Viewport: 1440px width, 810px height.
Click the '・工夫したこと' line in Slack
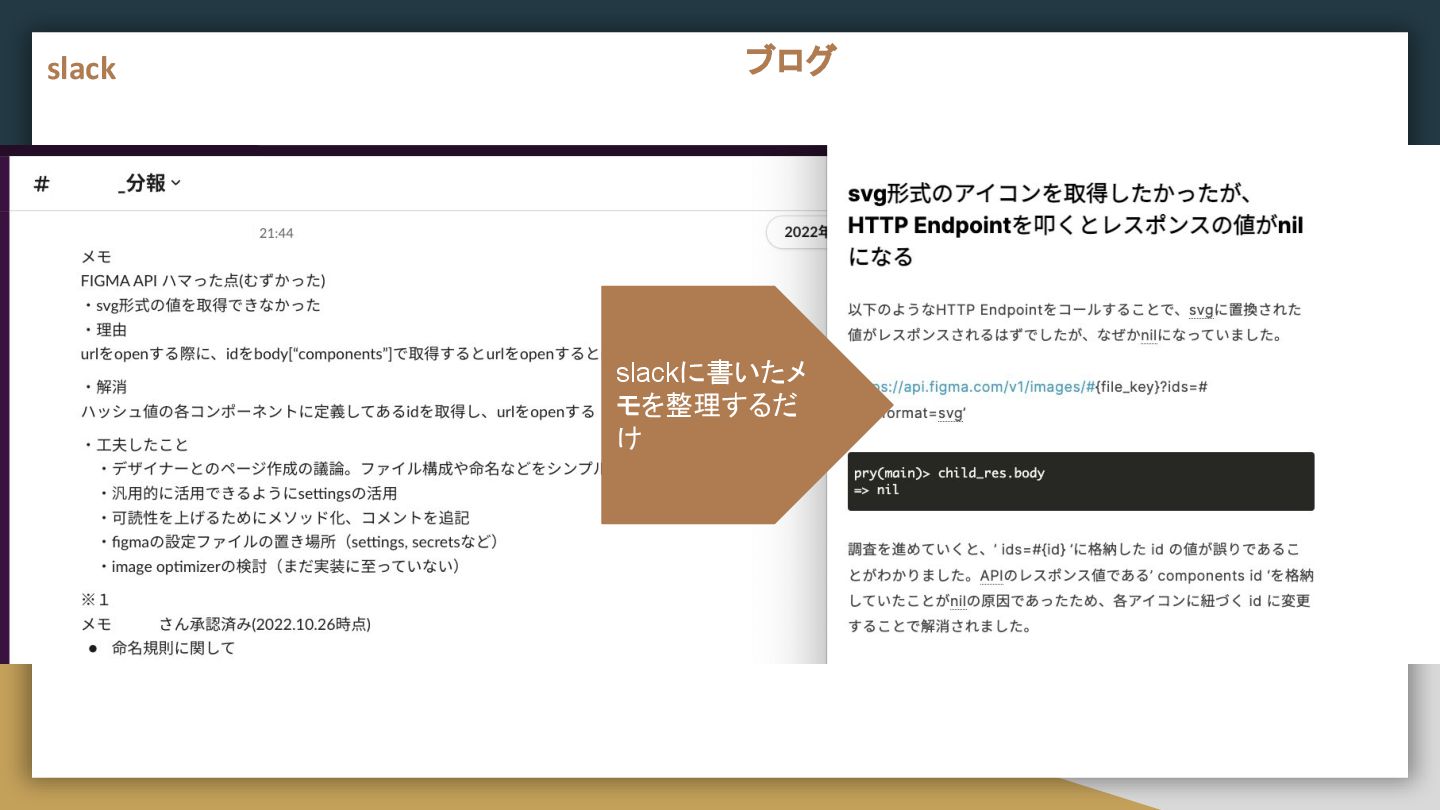[135, 444]
